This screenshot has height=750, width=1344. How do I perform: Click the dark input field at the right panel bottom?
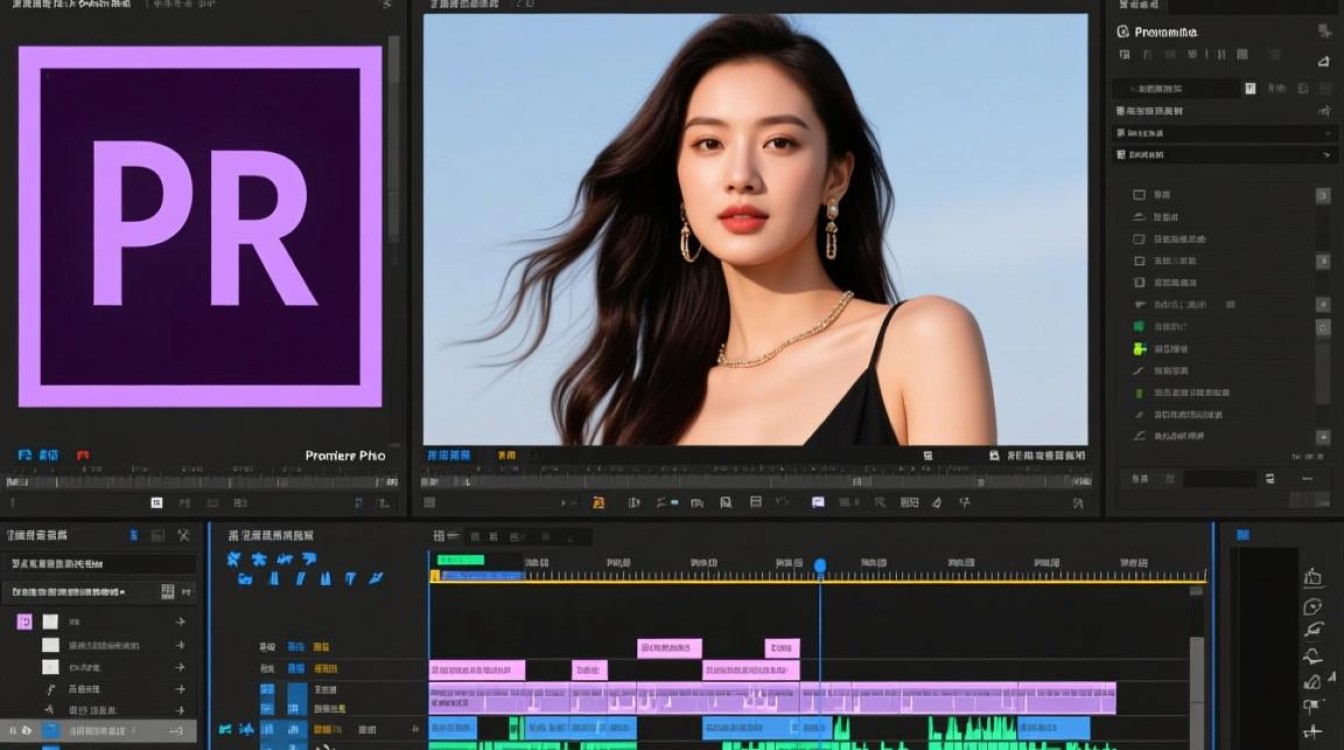(x=1220, y=479)
